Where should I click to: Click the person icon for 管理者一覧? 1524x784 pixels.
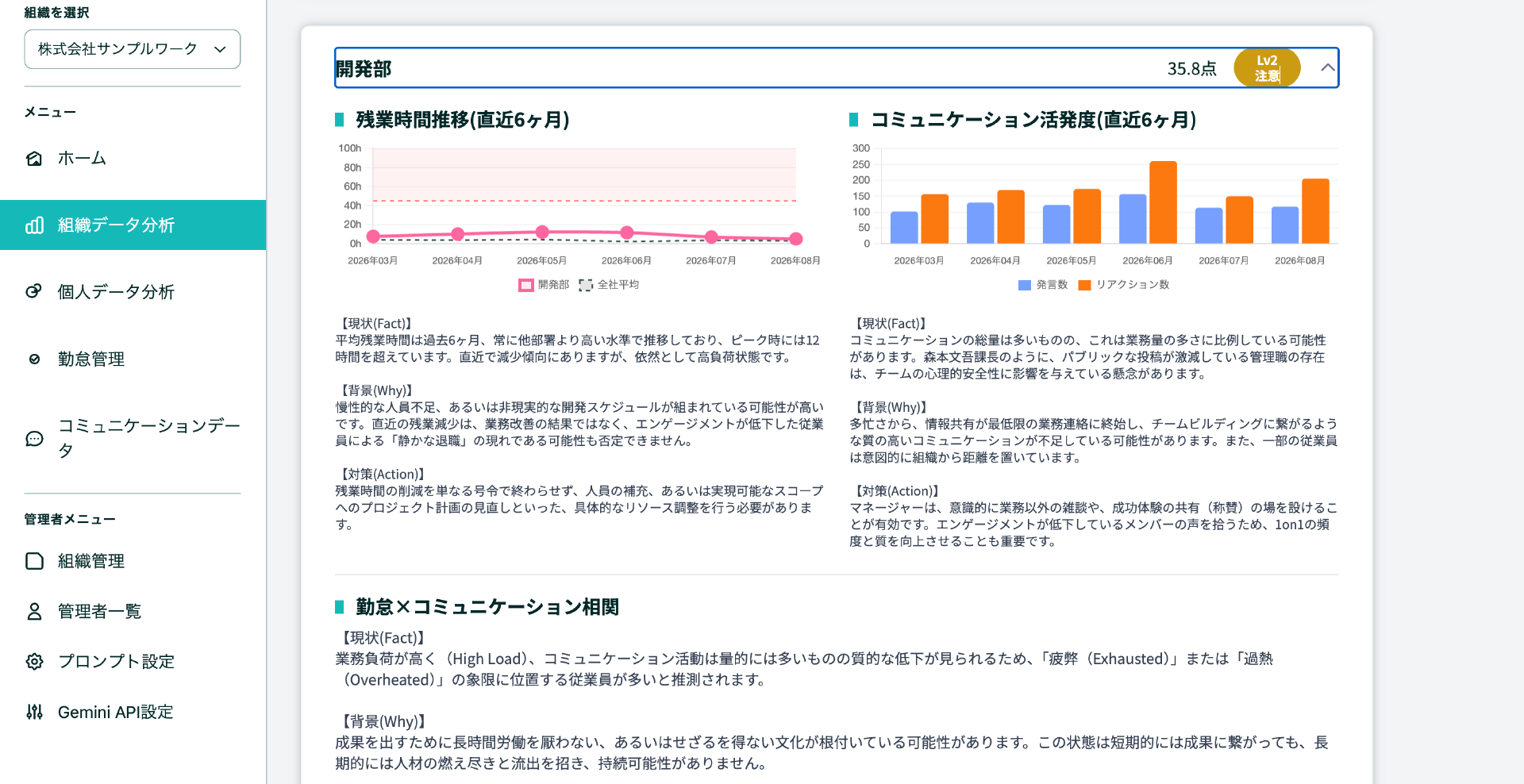click(34, 611)
